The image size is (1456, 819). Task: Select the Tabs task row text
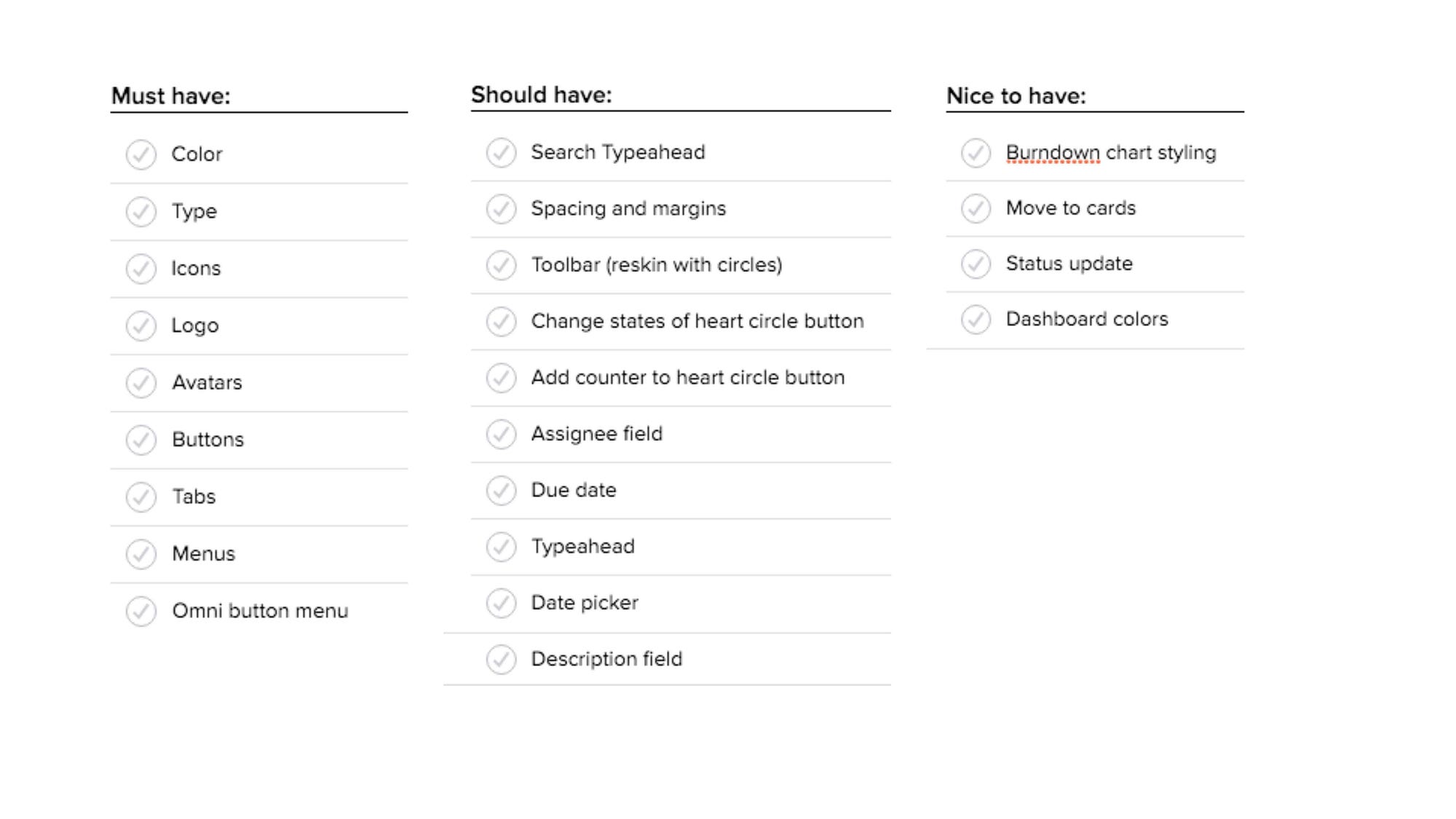[194, 496]
